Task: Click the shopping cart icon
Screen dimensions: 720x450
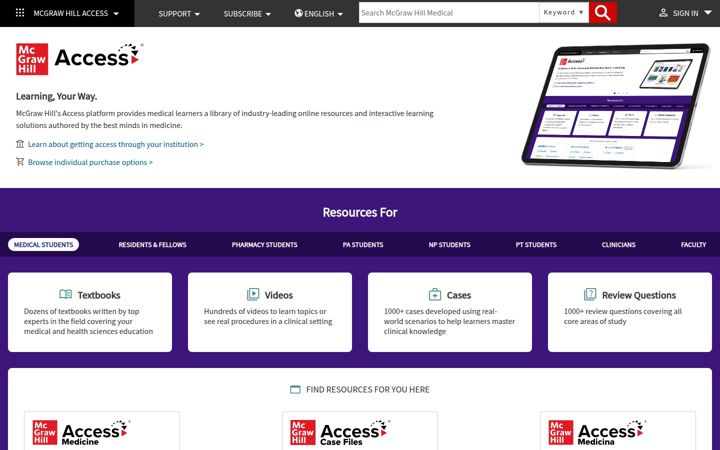Action: pos(20,162)
